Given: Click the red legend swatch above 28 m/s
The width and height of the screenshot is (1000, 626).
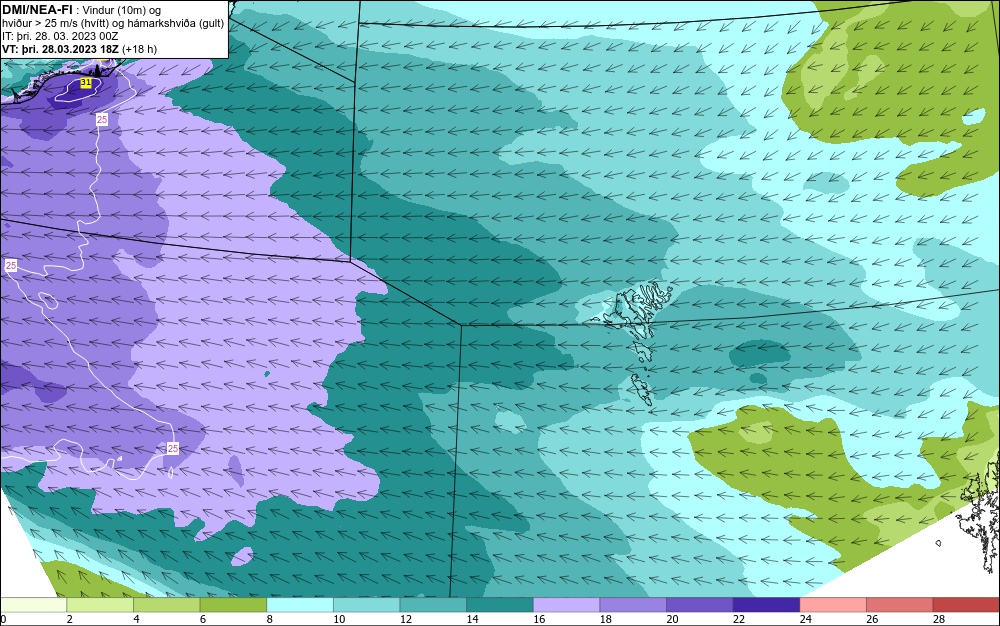Looking at the screenshot, I should click(x=966, y=605).
